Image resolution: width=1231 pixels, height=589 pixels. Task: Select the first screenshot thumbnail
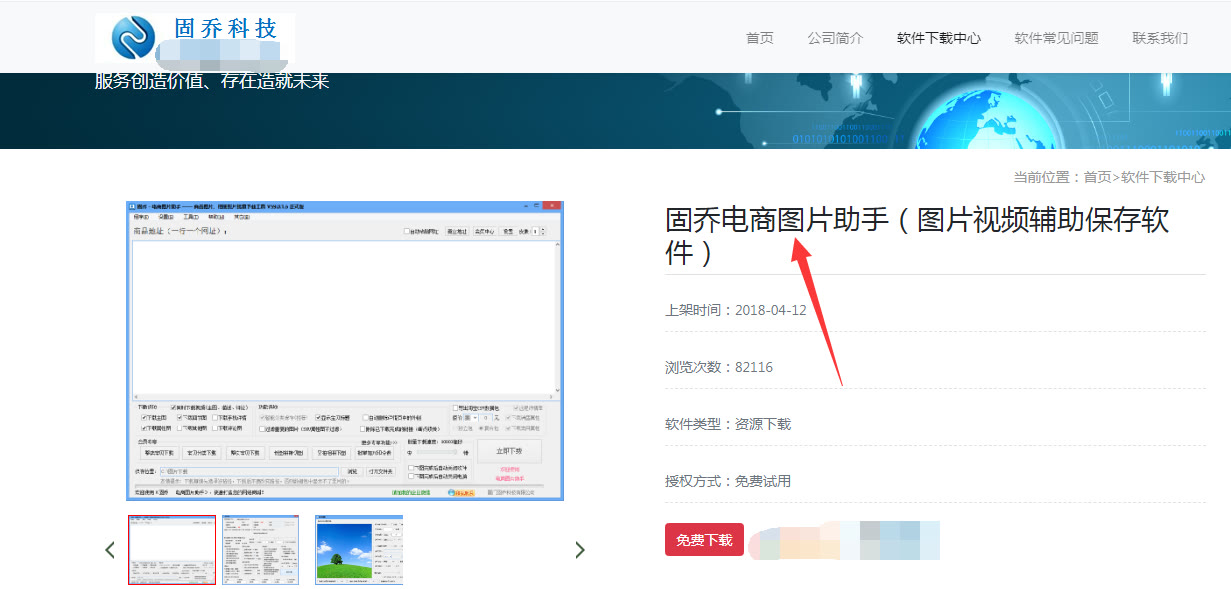[x=172, y=549]
